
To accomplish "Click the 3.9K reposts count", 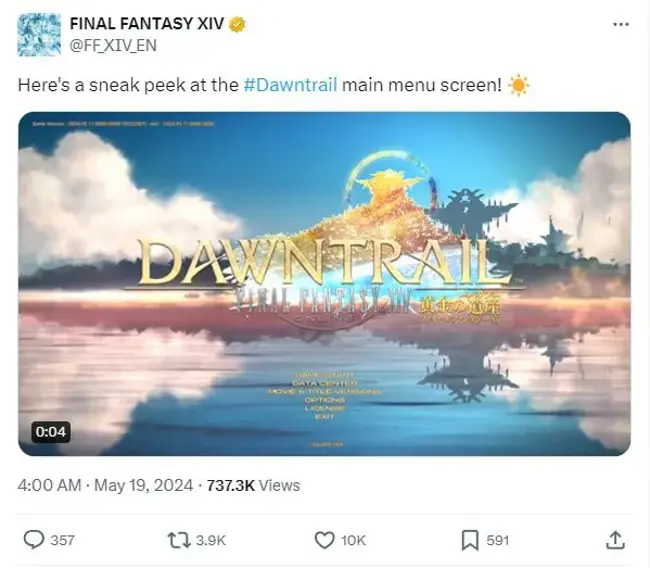I will click(211, 540).
